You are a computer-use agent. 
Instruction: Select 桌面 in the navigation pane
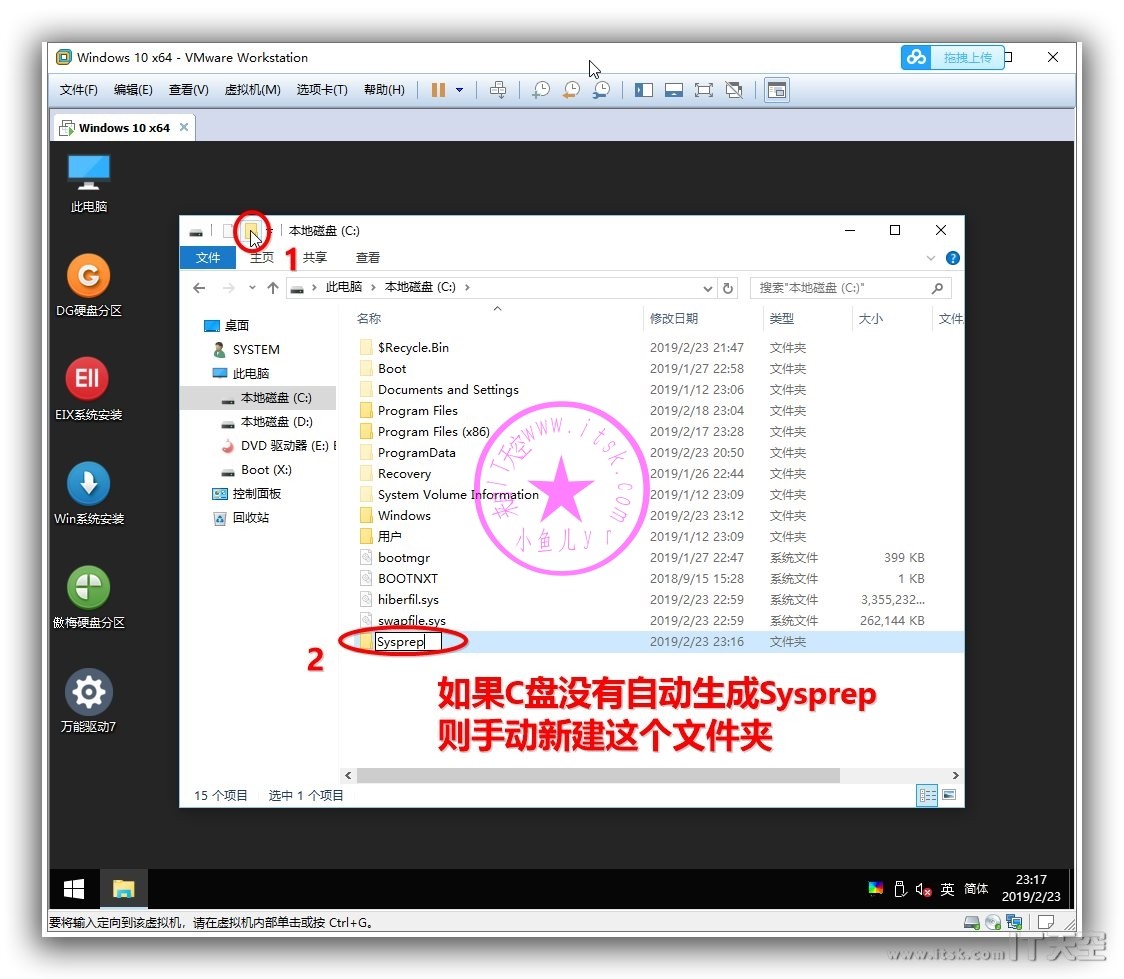[x=237, y=326]
